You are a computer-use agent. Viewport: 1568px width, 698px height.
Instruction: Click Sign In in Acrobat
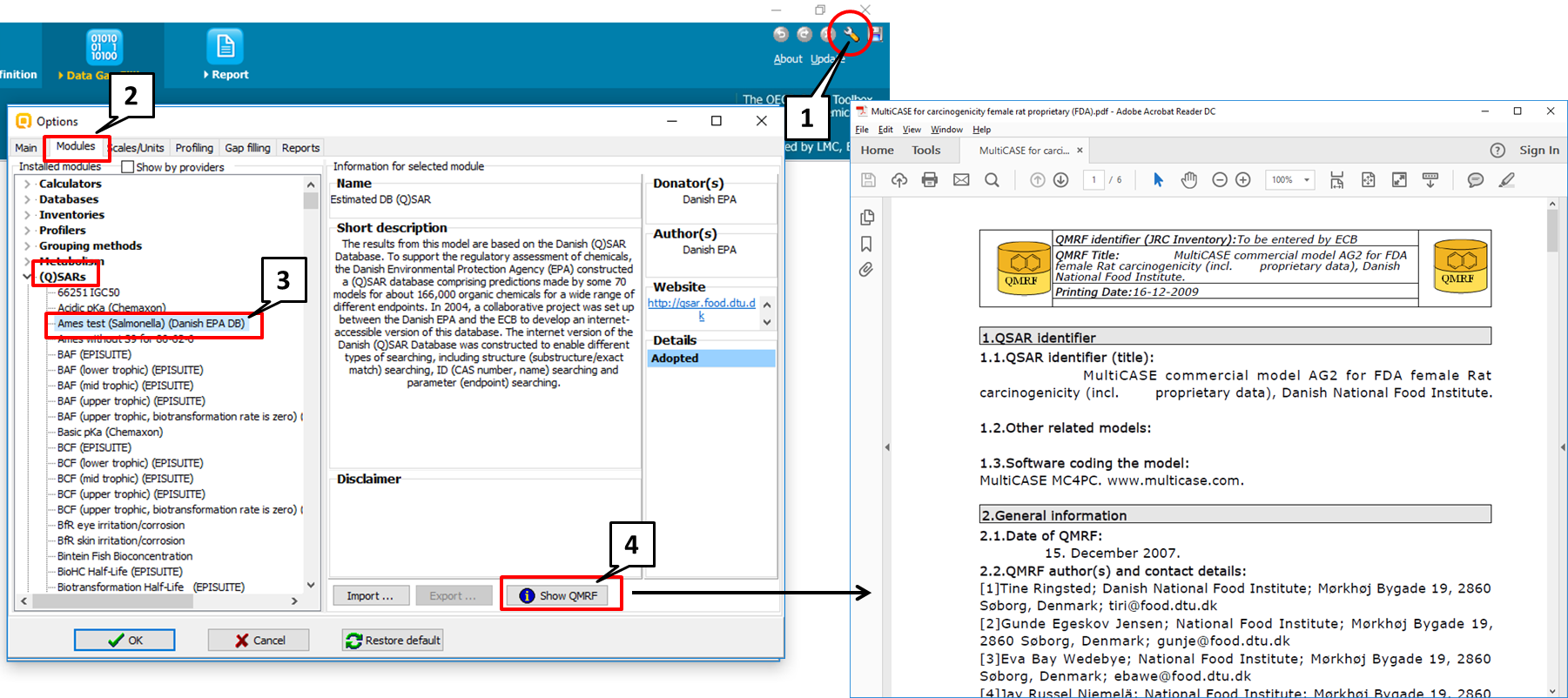pyautogui.click(x=1539, y=150)
